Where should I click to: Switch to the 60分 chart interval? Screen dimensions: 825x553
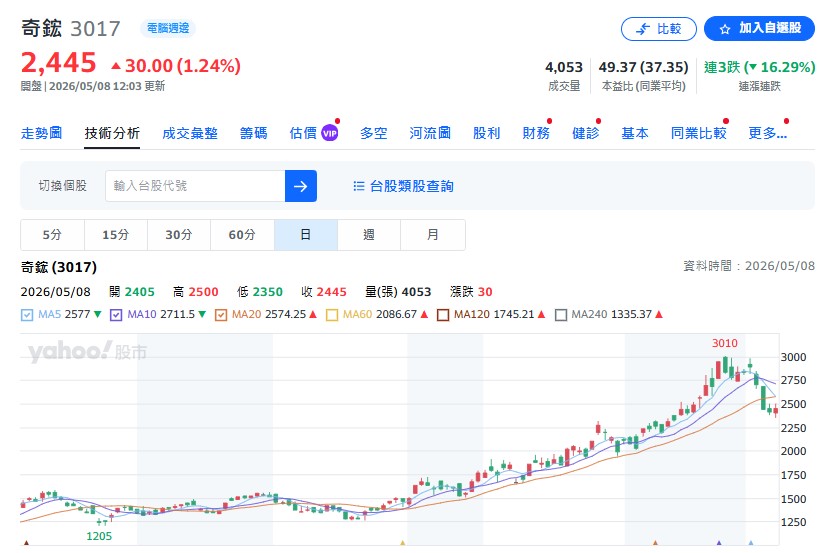[x=242, y=235]
